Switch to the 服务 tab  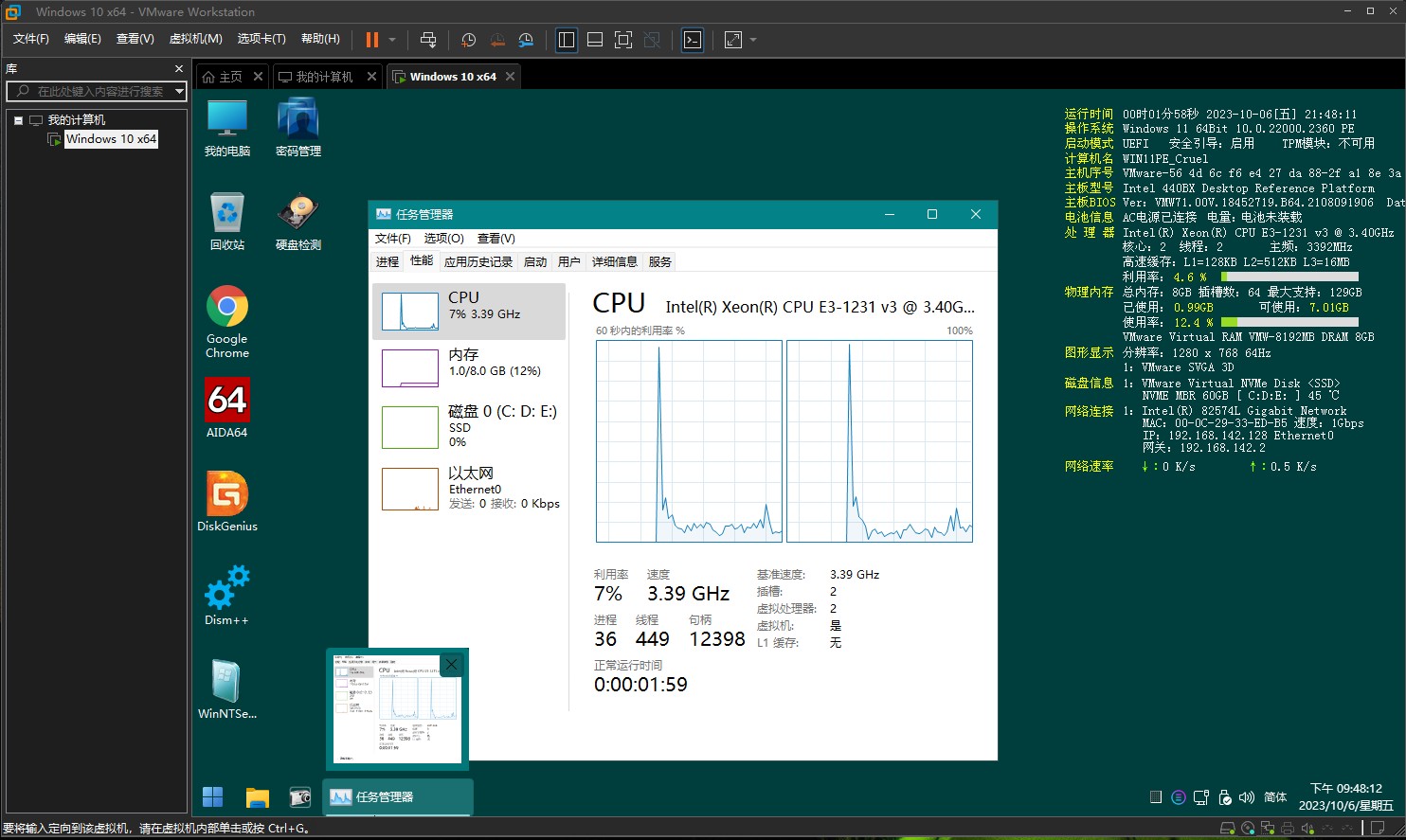[660, 262]
